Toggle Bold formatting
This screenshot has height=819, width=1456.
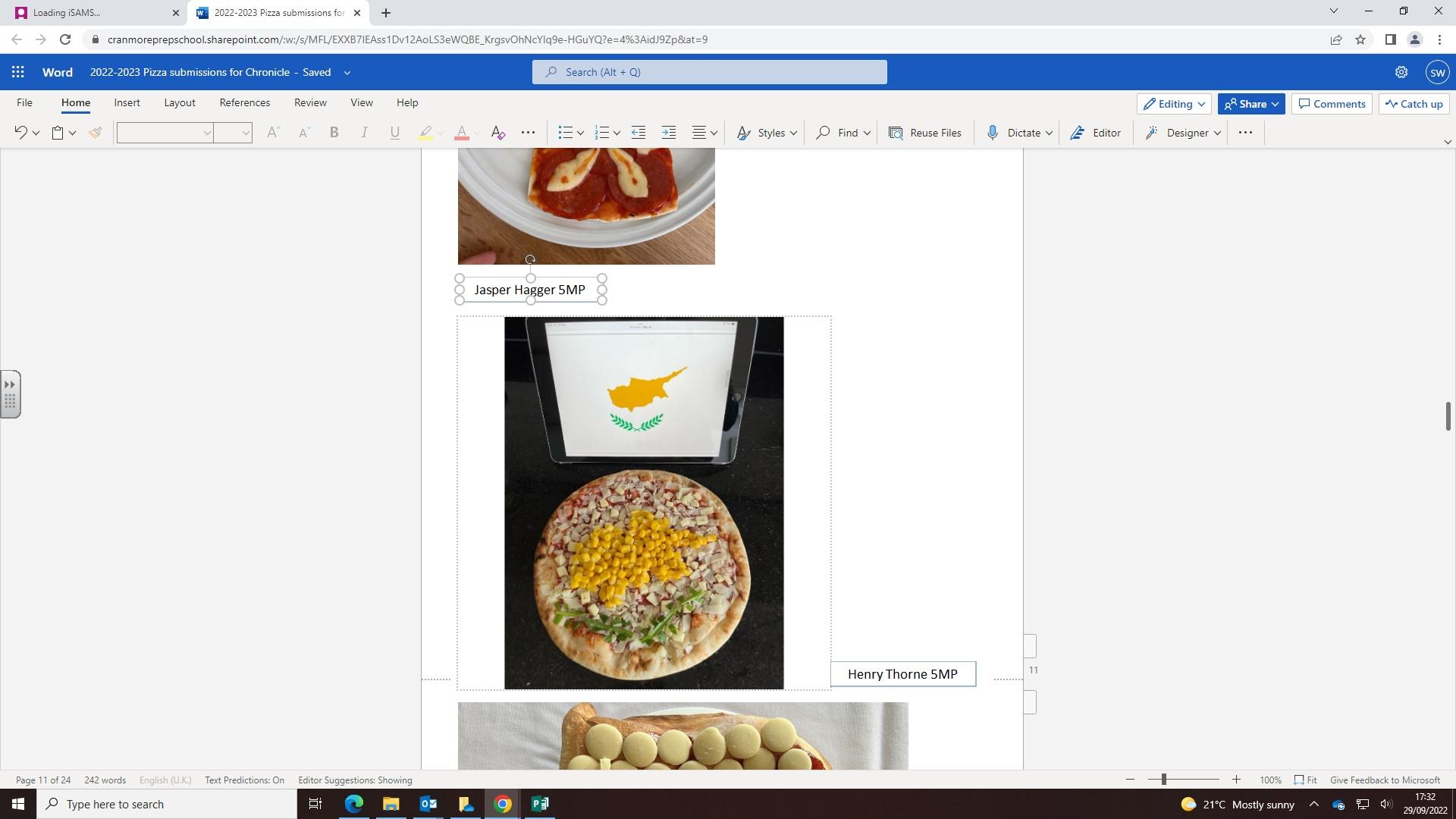click(x=334, y=133)
